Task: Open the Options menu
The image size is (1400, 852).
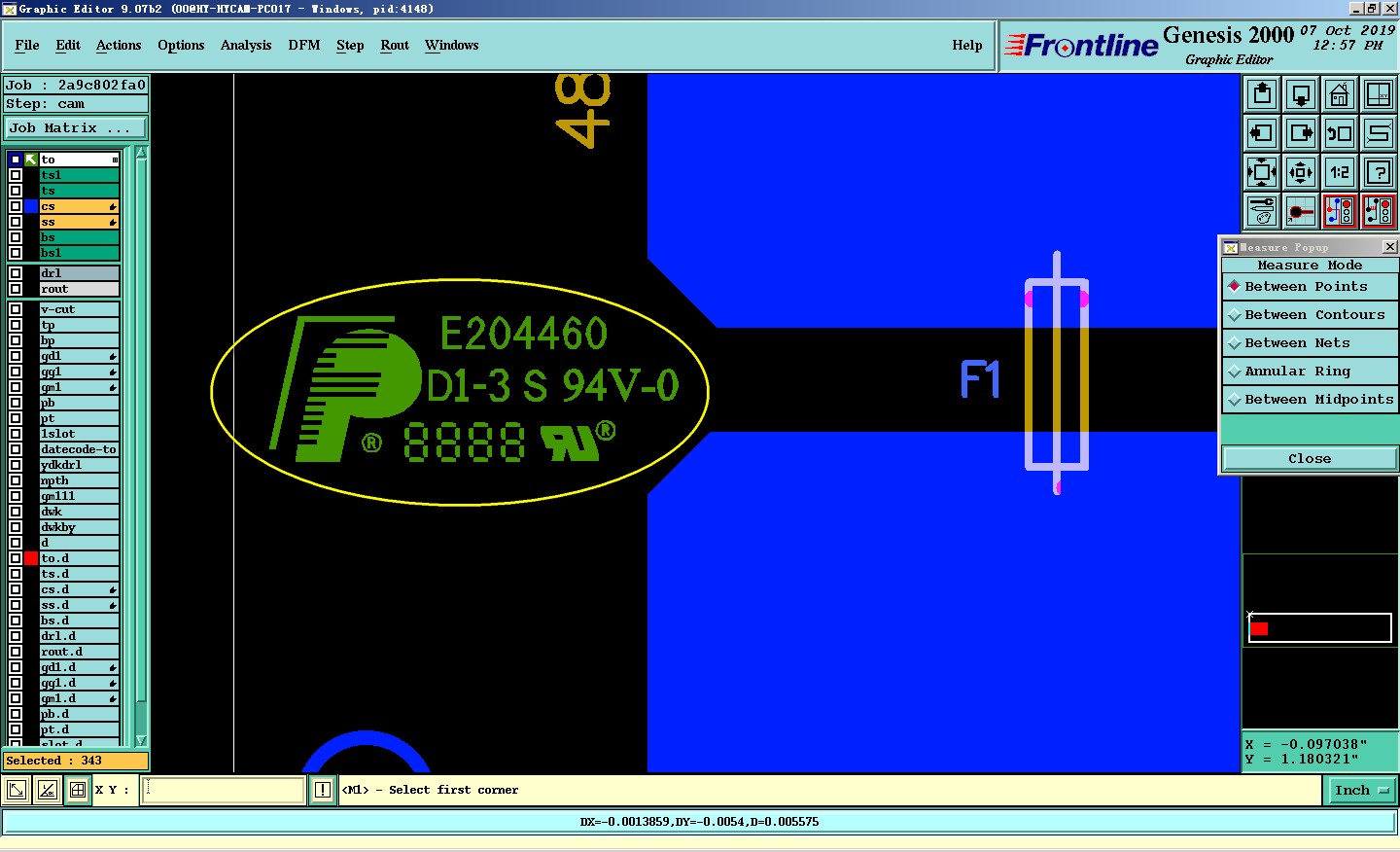Action: [x=181, y=46]
